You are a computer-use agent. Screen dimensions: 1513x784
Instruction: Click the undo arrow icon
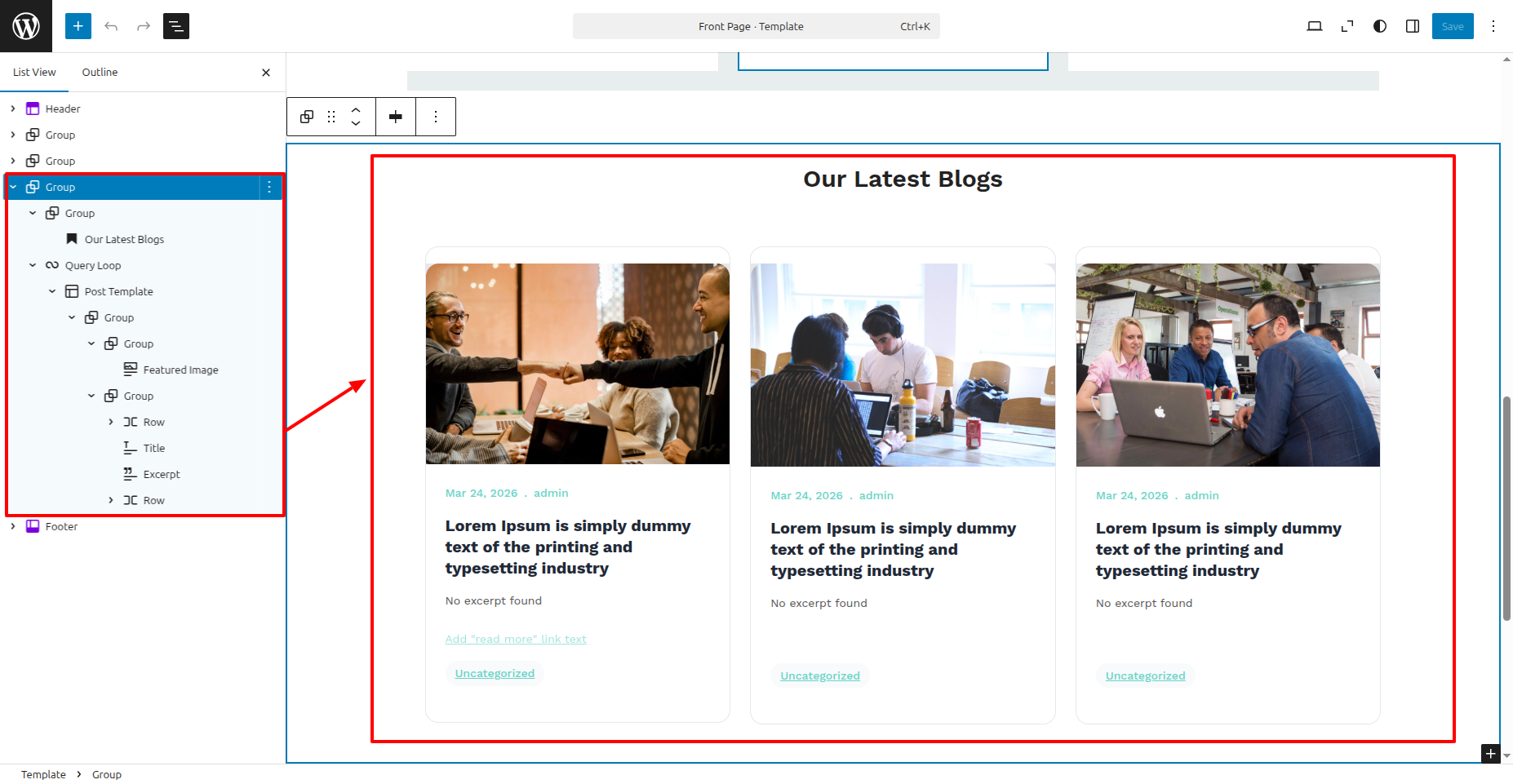[x=111, y=26]
